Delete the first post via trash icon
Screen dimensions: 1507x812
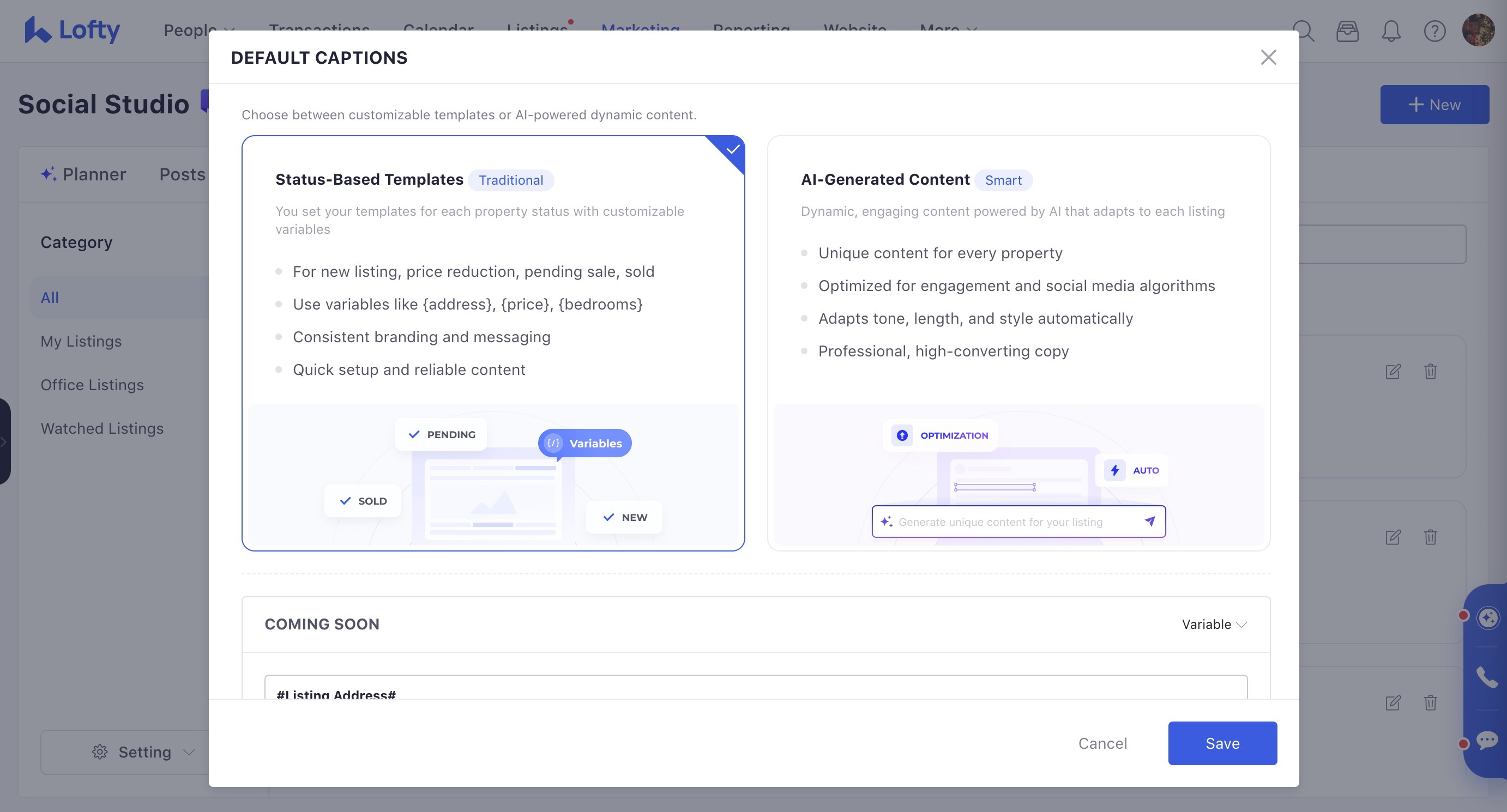coord(1430,371)
